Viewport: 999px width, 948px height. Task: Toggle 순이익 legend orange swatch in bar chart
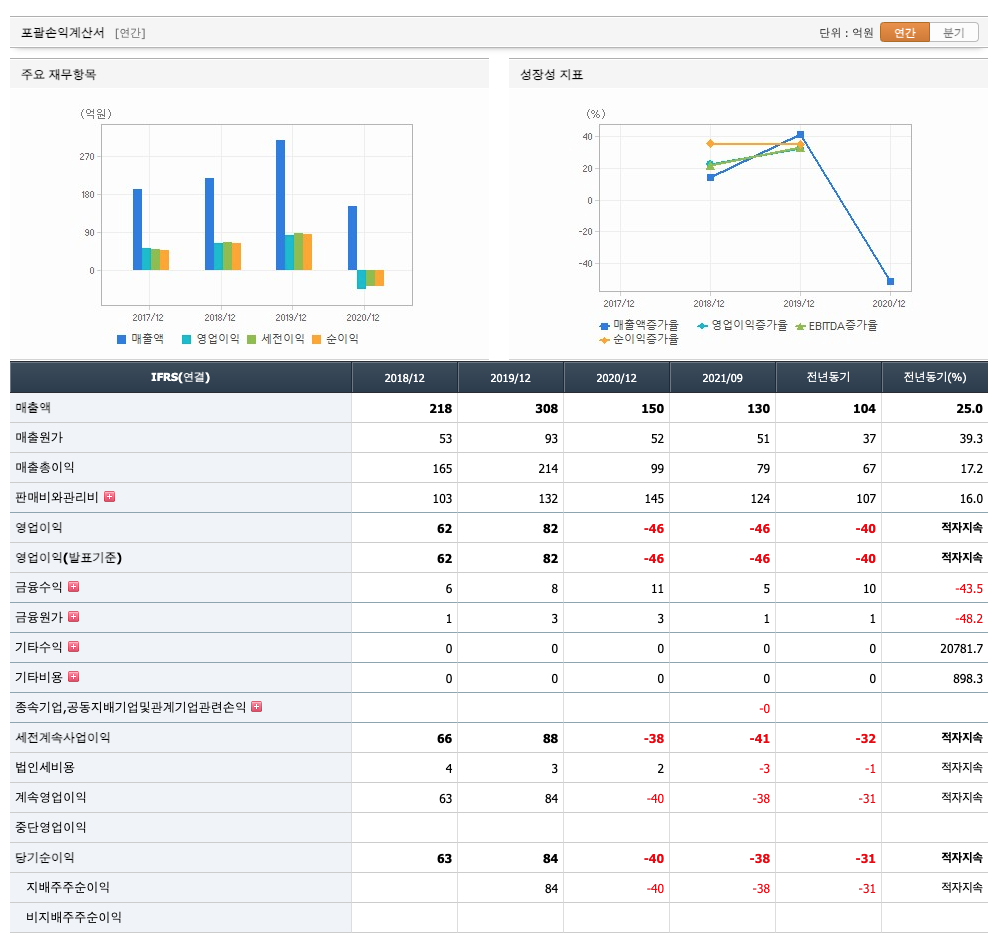[316, 340]
